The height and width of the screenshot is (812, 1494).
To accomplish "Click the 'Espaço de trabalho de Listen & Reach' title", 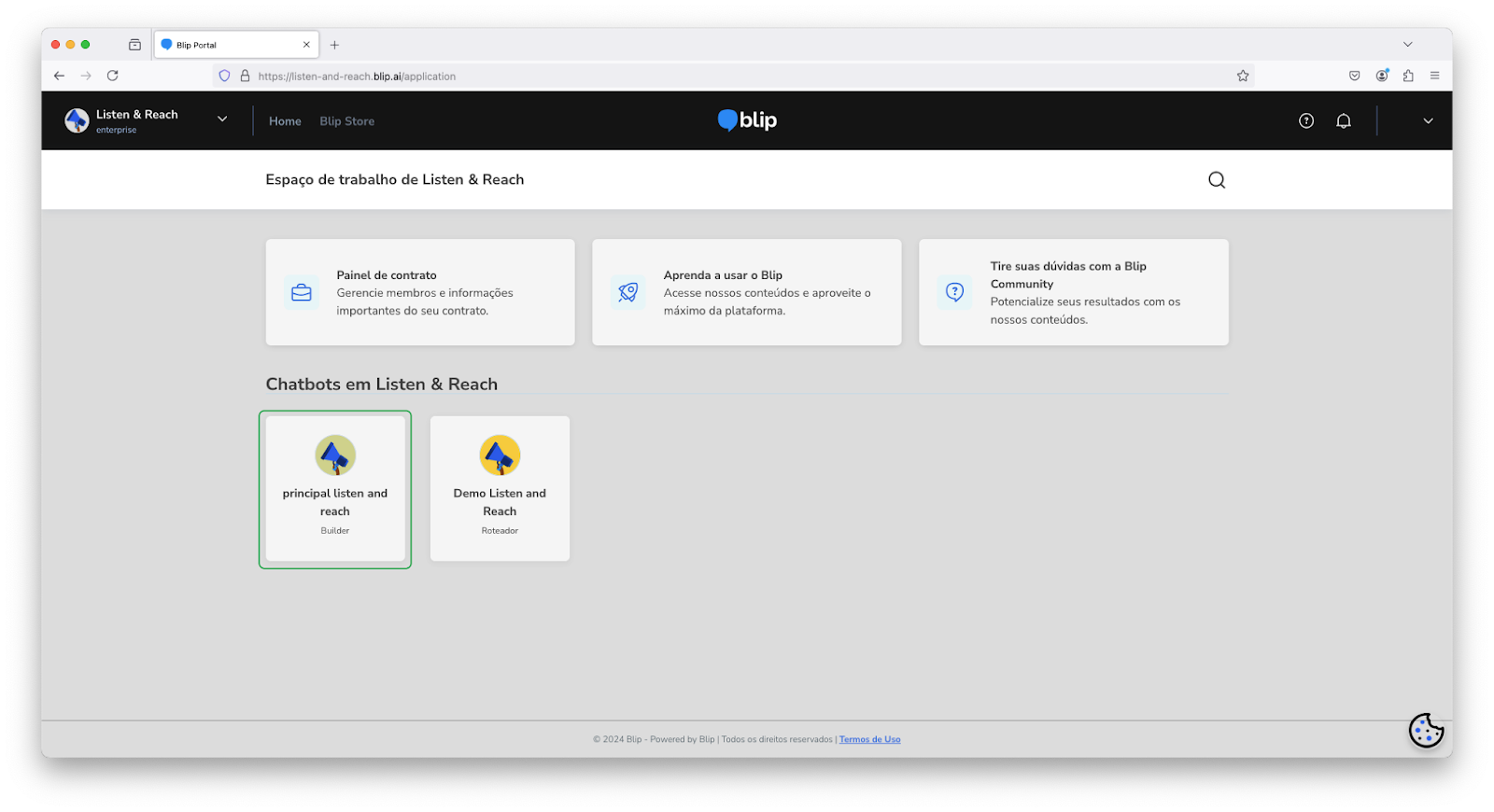I will point(395,180).
